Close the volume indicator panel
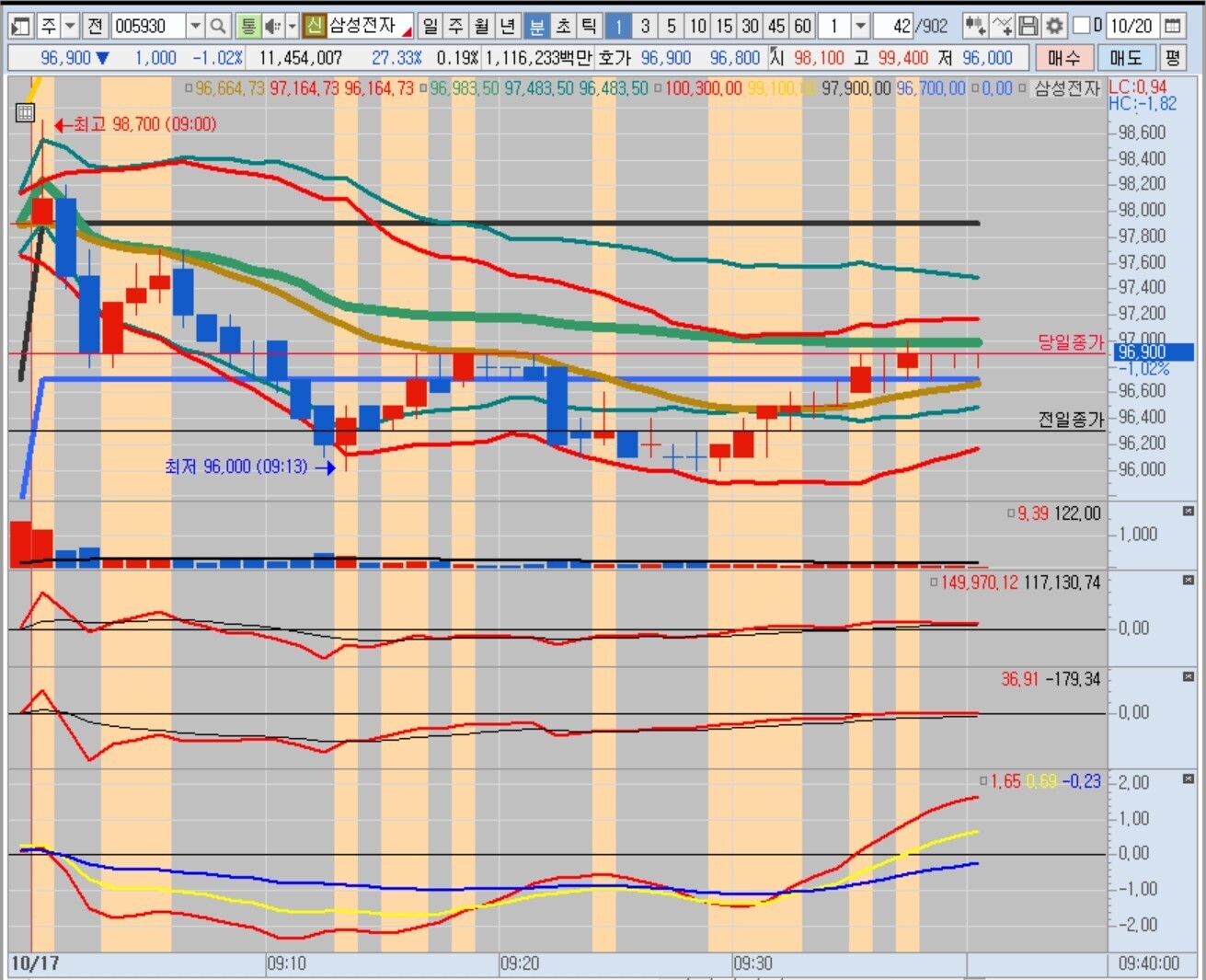Image resolution: width=1206 pixels, height=980 pixels. click(x=1189, y=511)
